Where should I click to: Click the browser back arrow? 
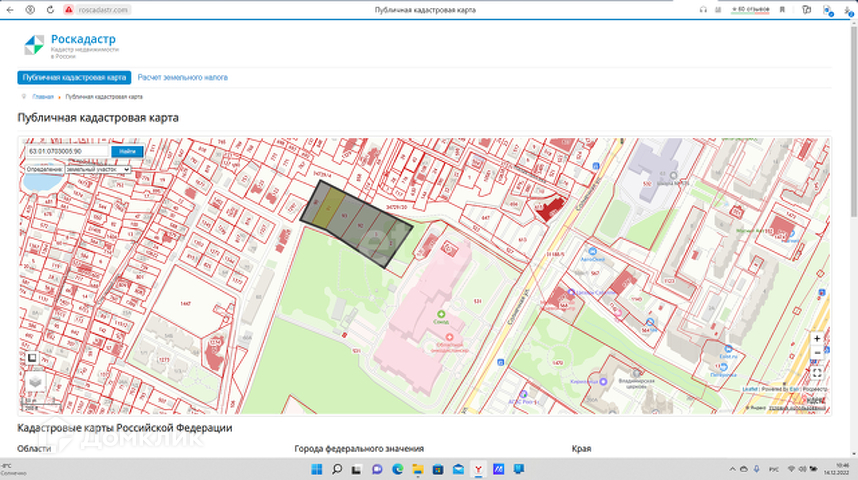click(11, 9)
